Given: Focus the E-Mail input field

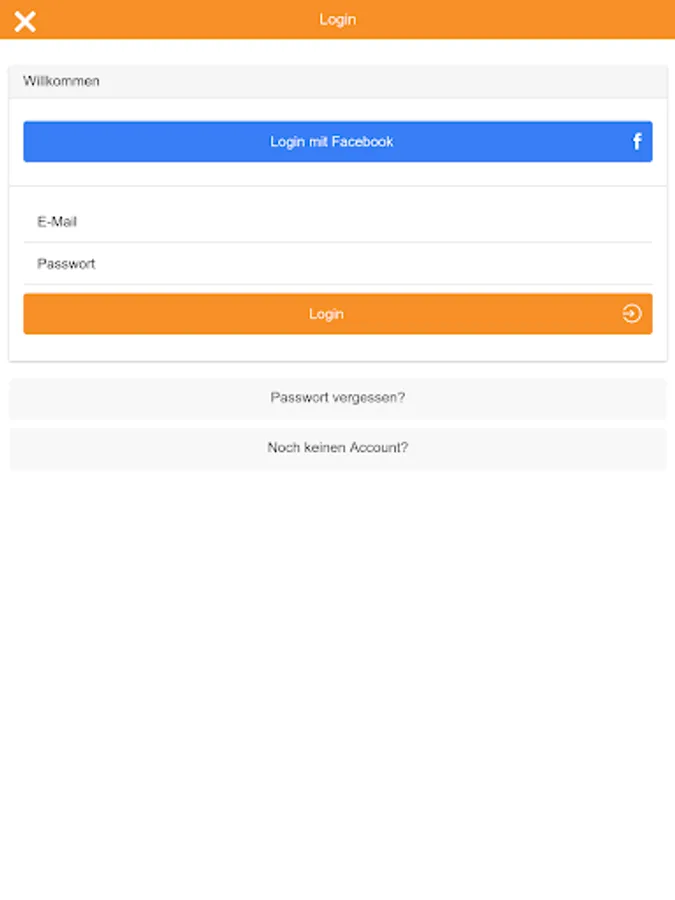Looking at the screenshot, I should (338, 222).
